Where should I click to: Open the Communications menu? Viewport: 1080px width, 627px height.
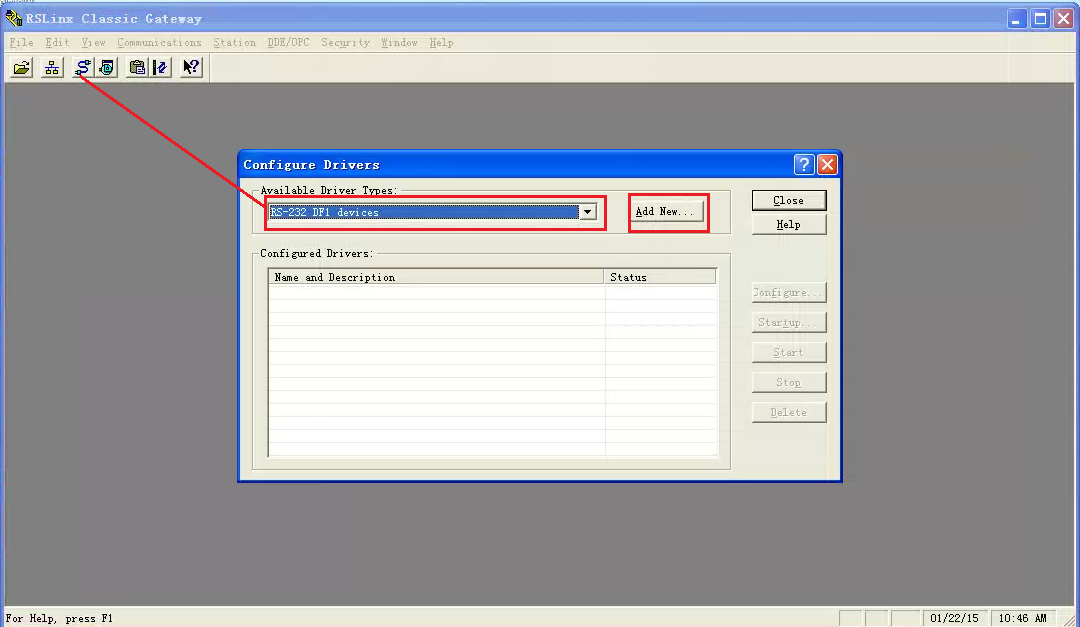coord(159,43)
